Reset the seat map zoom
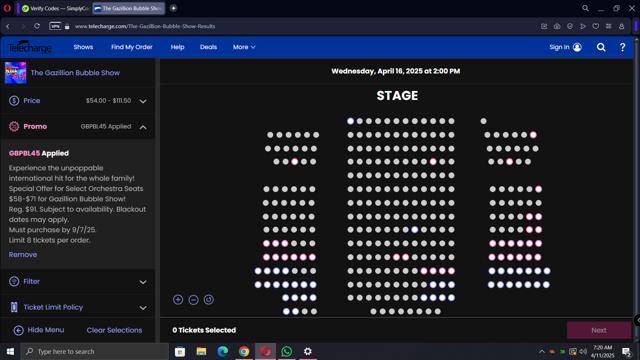This screenshot has width=640, height=360. (x=209, y=300)
